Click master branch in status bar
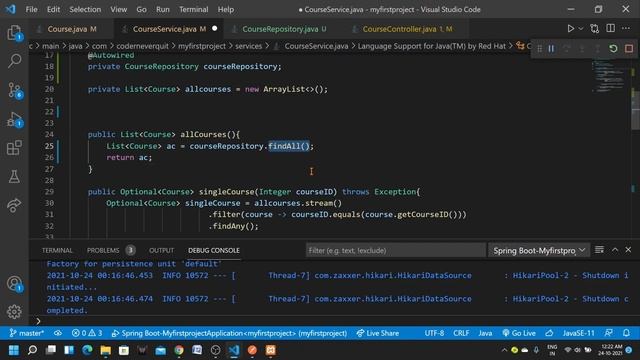Viewport: 640px width, 360px height. pos(27,333)
